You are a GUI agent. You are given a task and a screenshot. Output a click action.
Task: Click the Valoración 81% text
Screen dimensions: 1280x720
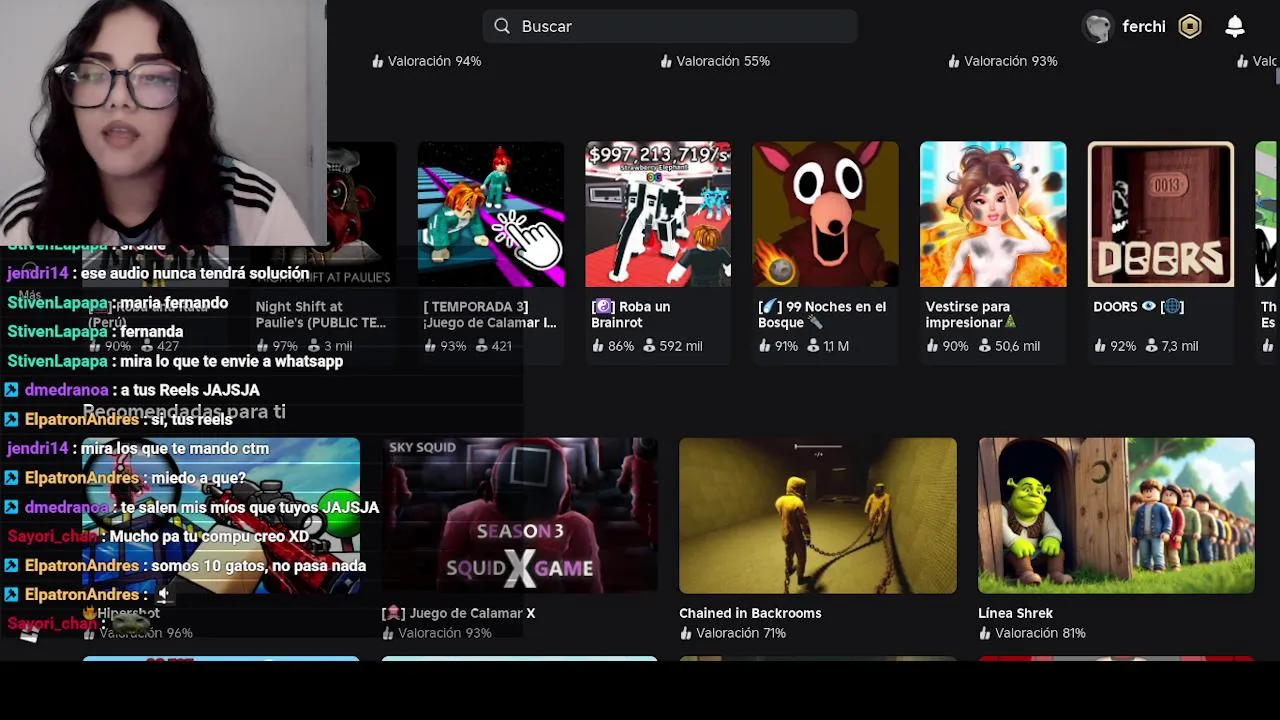tap(1040, 633)
